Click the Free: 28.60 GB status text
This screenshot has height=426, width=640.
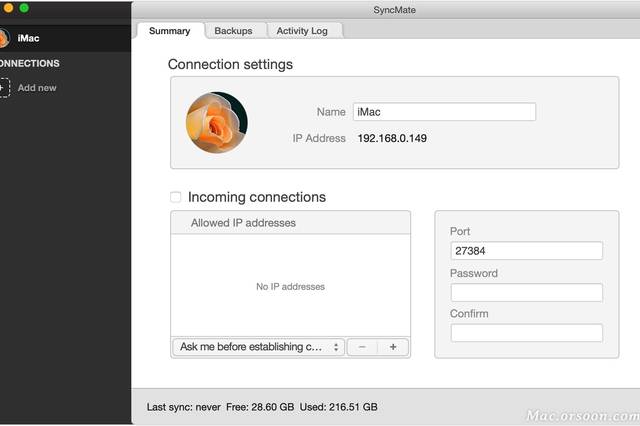coord(260,407)
